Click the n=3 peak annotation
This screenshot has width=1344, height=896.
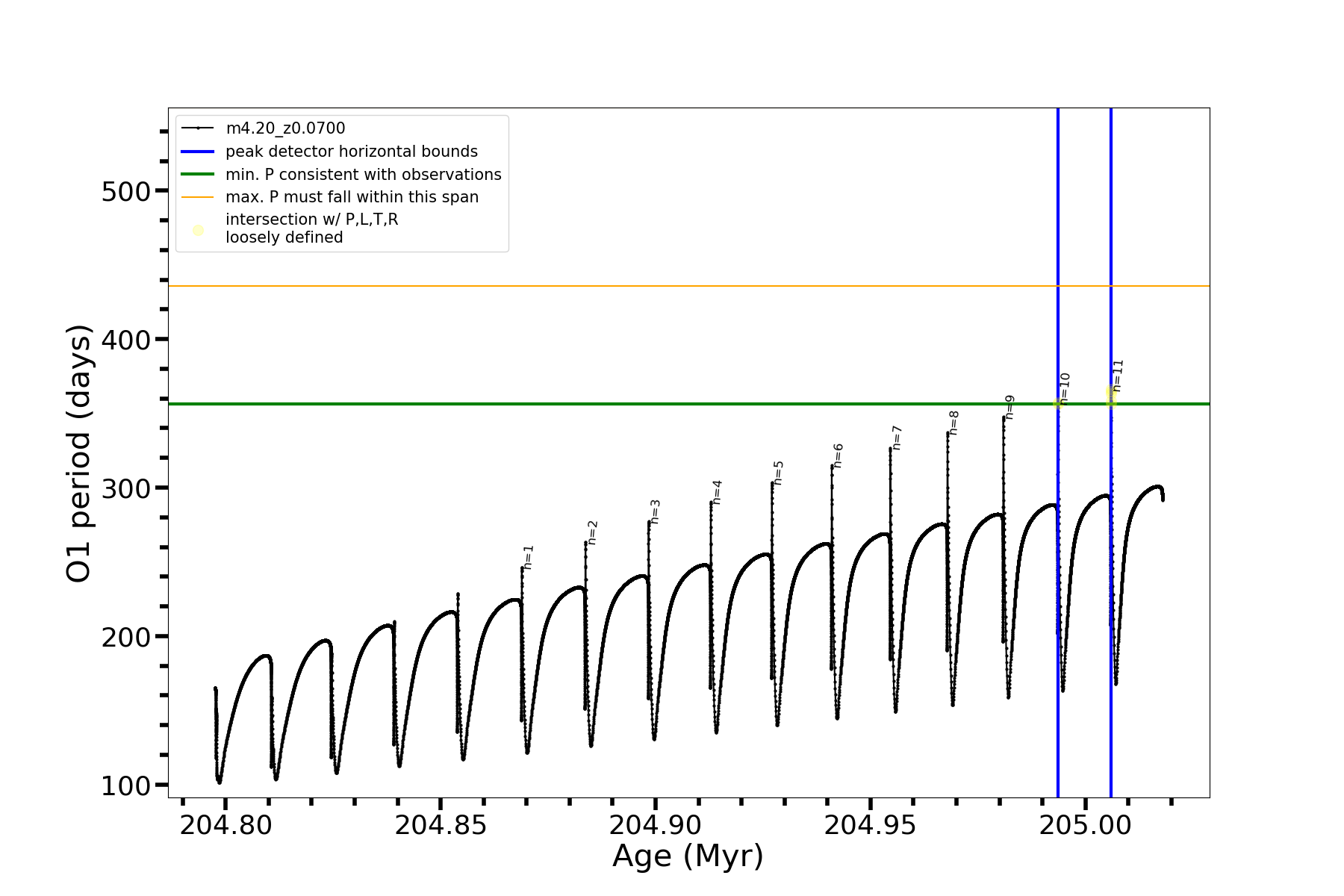[x=656, y=511]
